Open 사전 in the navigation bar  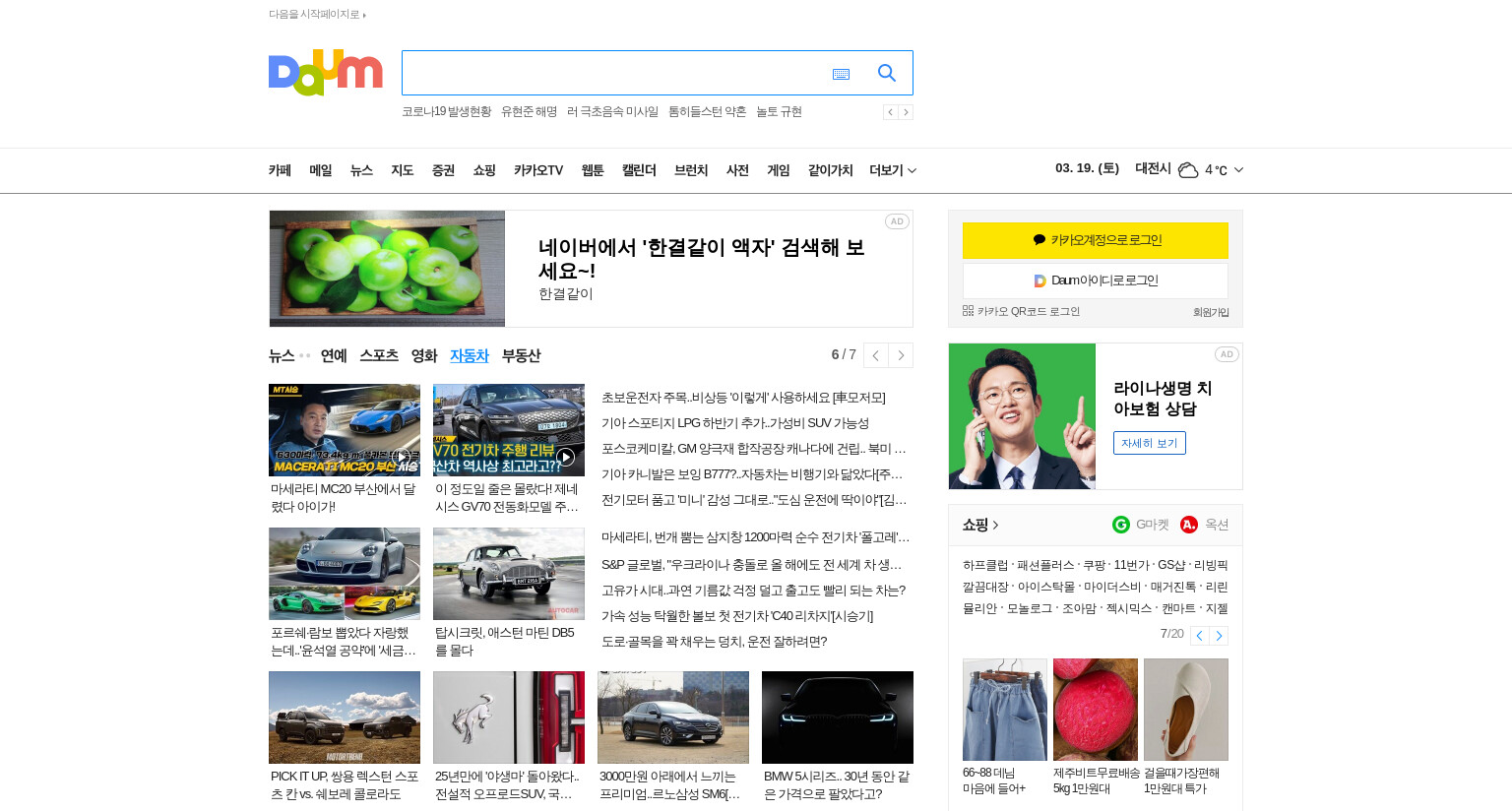coord(737,170)
